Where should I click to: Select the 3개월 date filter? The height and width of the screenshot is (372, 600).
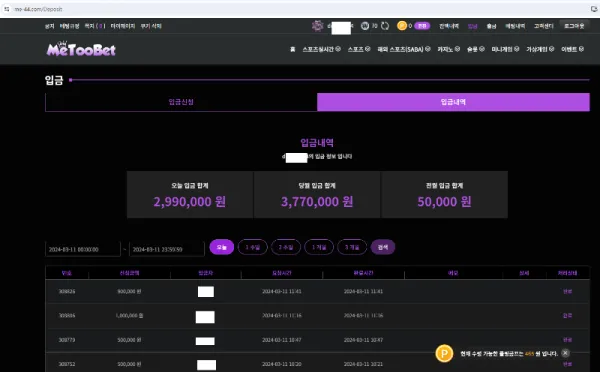tap(352, 247)
